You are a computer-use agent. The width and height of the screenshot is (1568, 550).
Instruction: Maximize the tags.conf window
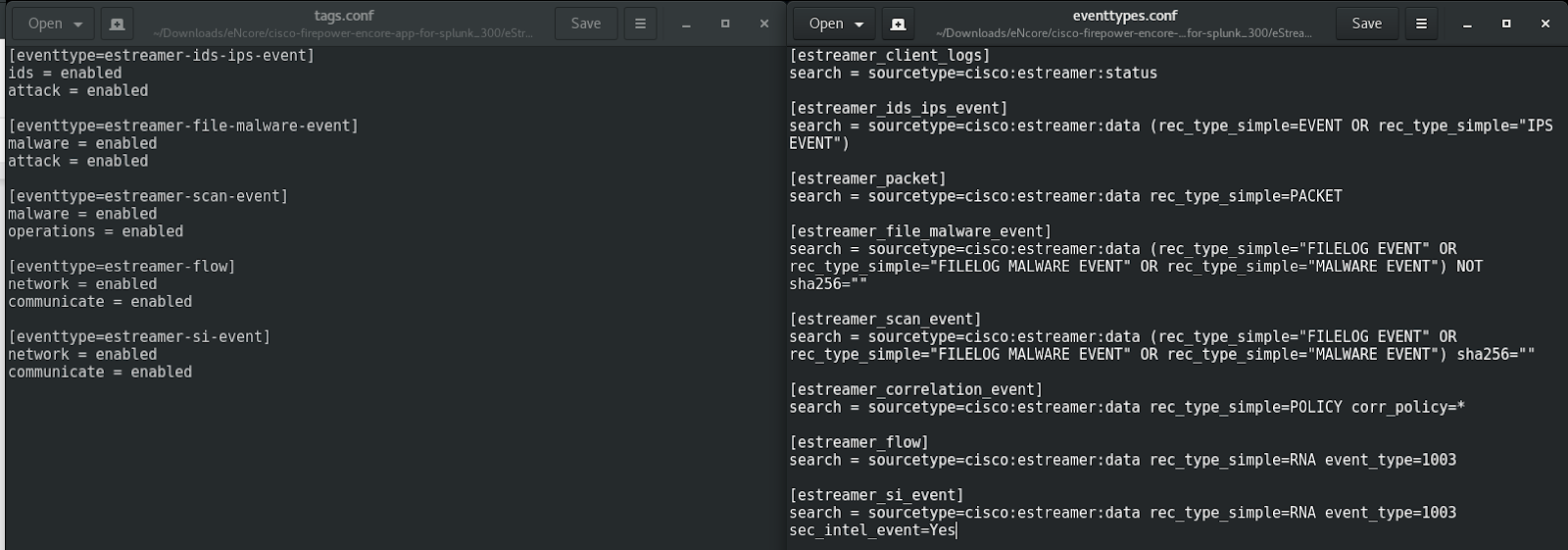(x=725, y=24)
